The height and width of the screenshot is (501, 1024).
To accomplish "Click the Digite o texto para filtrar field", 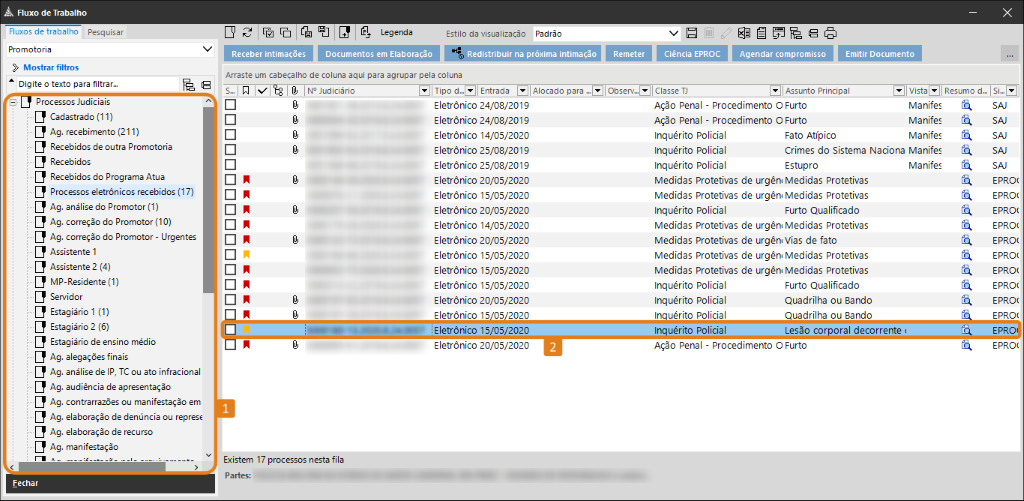I will [x=90, y=85].
